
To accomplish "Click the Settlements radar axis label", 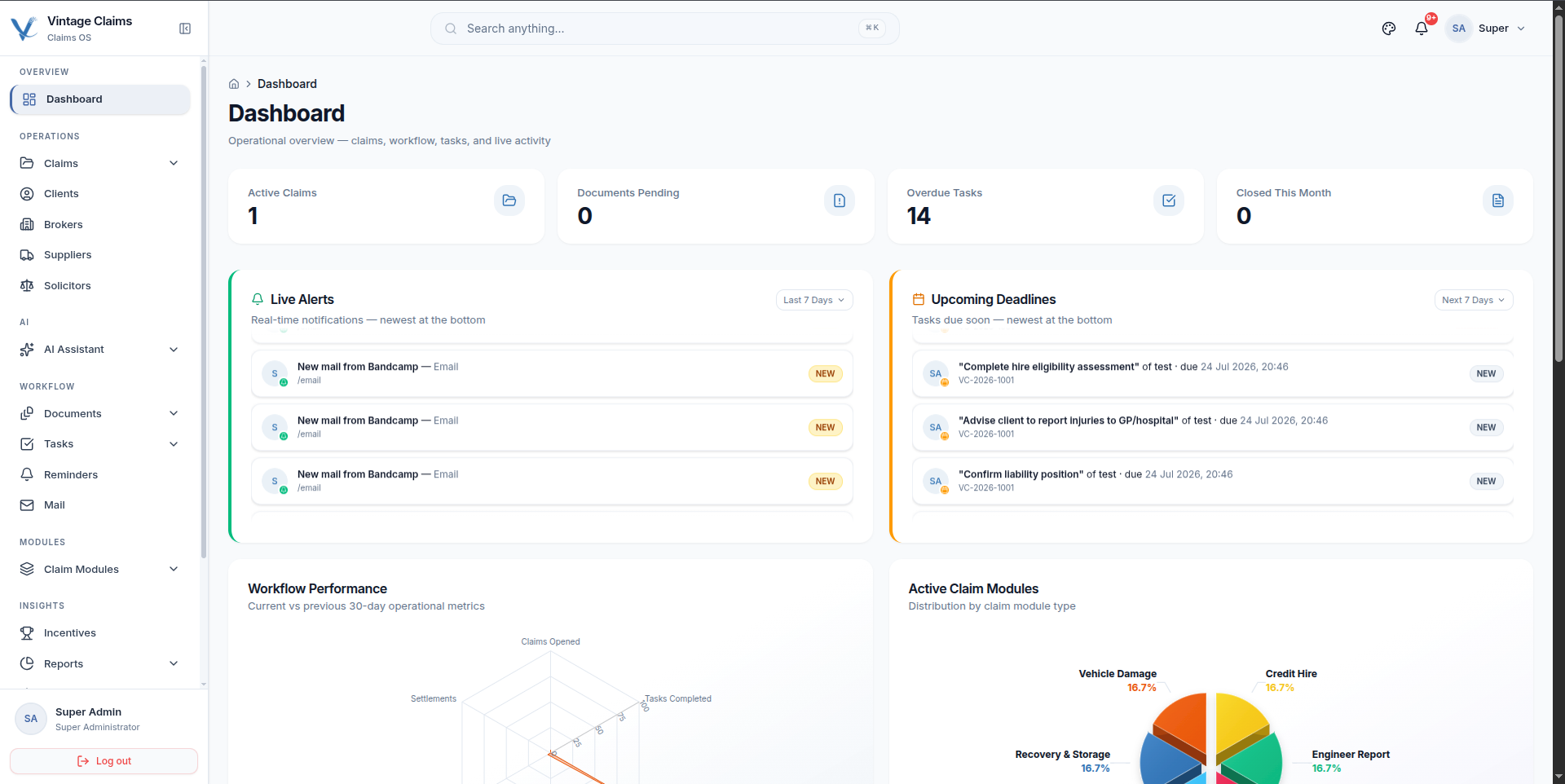I will pos(434,699).
